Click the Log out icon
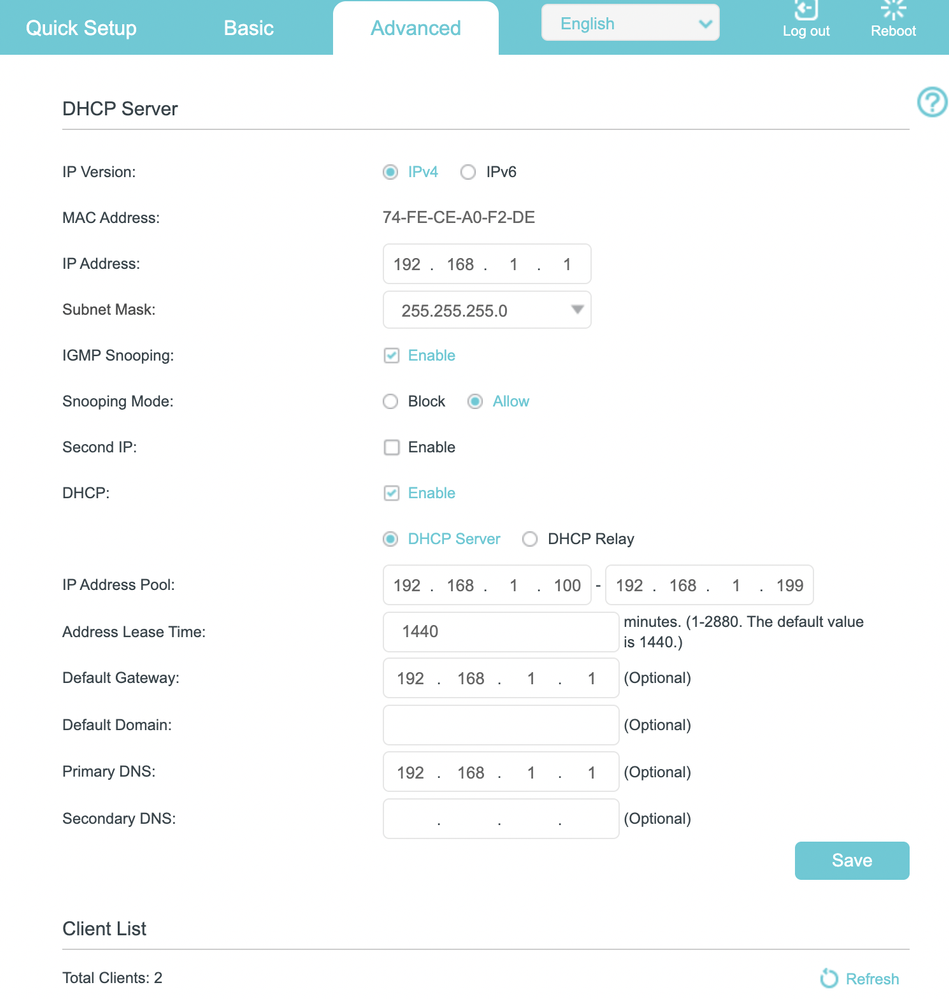949x999 pixels. [x=806, y=11]
